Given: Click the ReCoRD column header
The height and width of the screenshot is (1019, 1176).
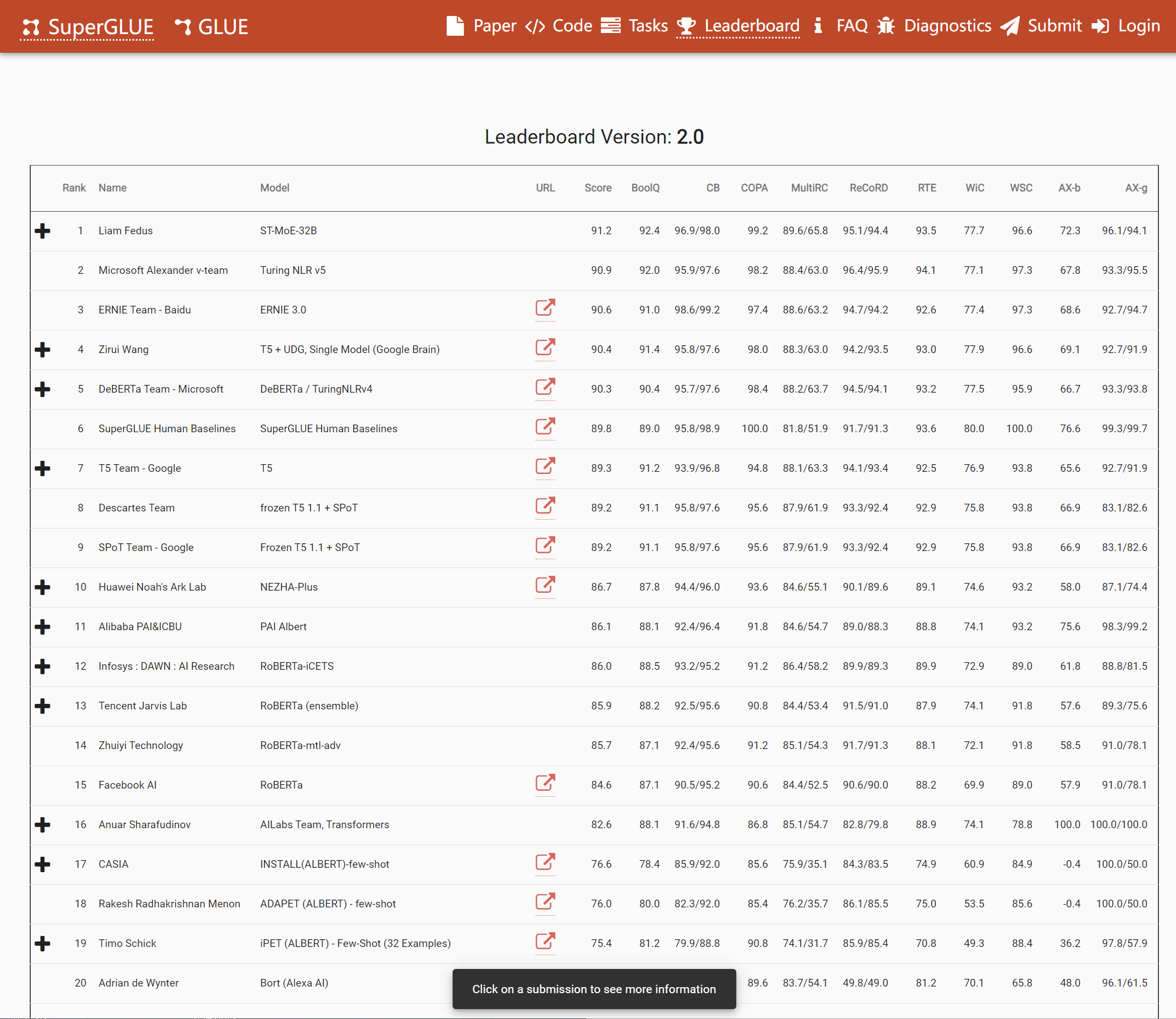Looking at the screenshot, I should (x=869, y=188).
